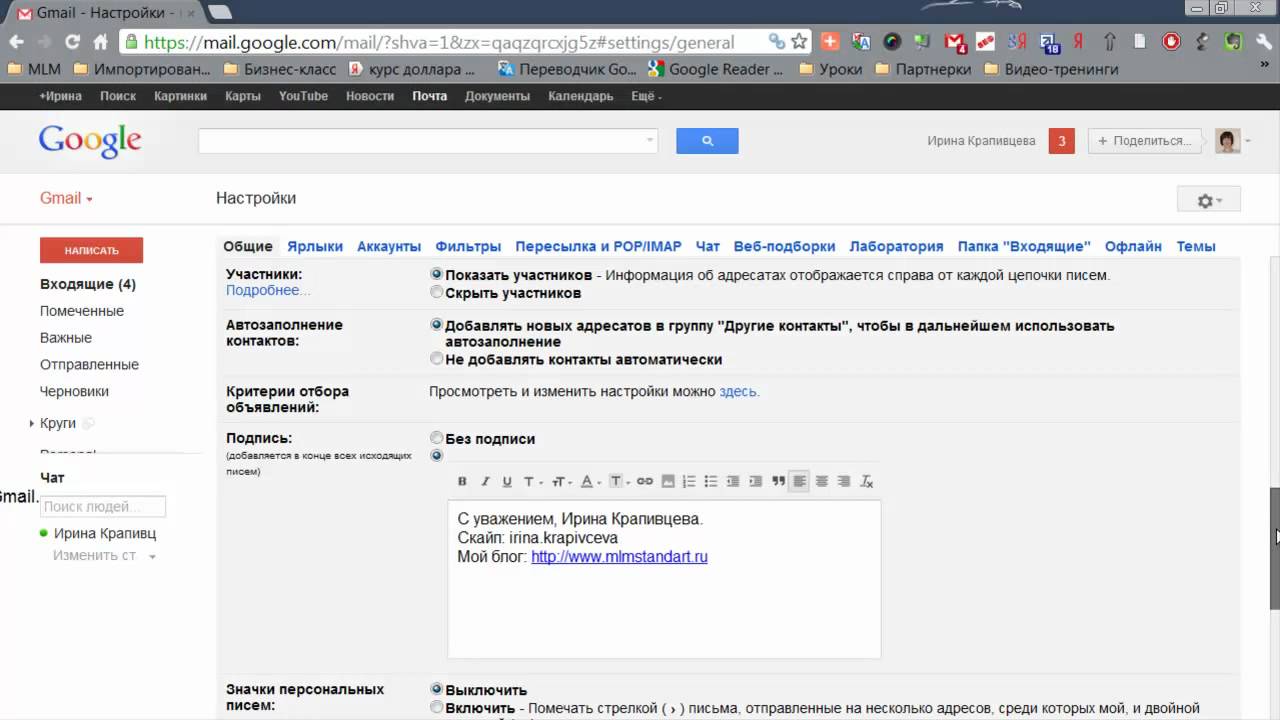The image size is (1280, 720).
Task: Open the red notifications counter
Action: pos(1062,141)
